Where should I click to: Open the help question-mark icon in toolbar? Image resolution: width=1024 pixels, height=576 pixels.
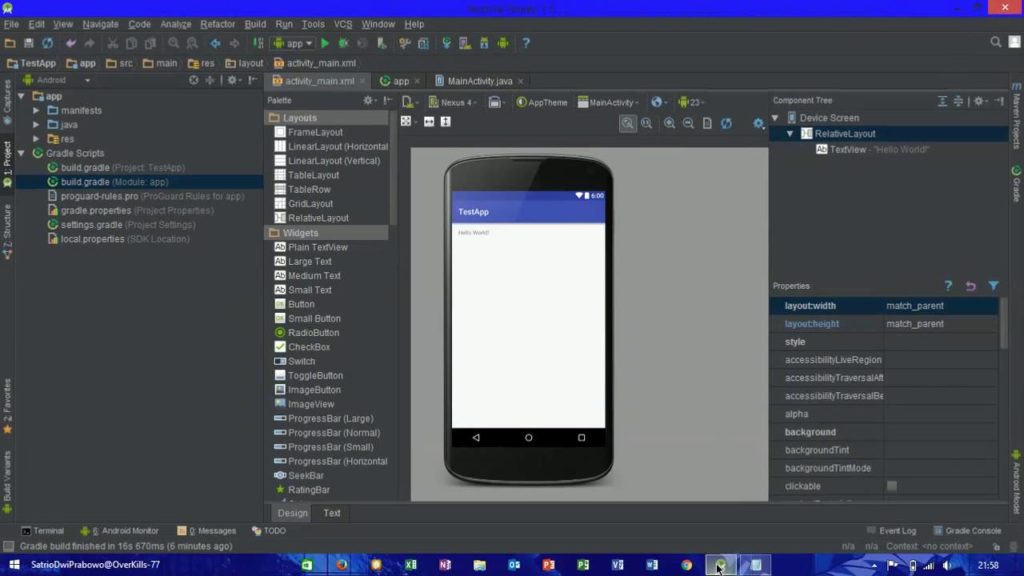[x=526, y=43]
